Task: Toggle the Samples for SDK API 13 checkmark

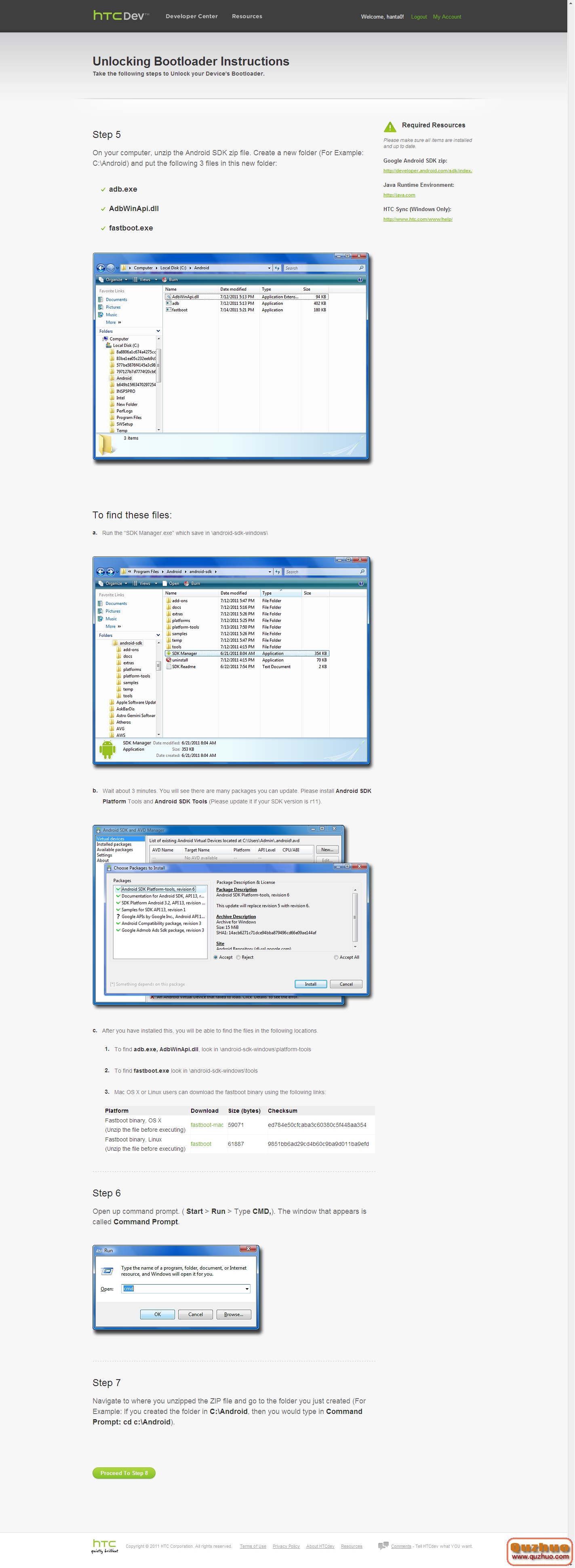Action: tap(118, 909)
